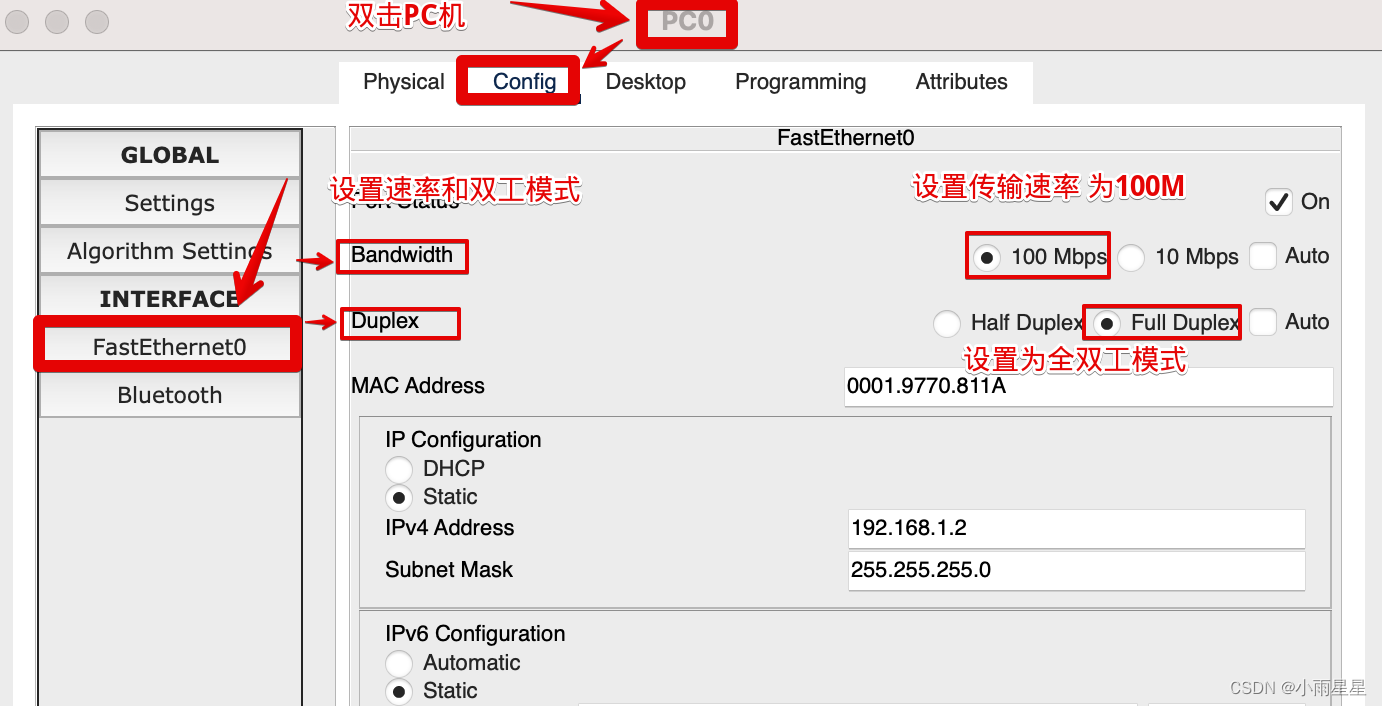
Task: Go to the Attributes tab
Action: coord(962,82)
